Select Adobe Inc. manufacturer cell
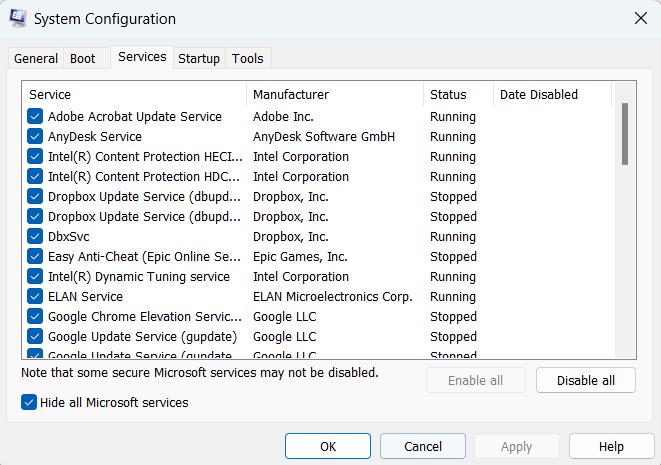 click(283, 116)
